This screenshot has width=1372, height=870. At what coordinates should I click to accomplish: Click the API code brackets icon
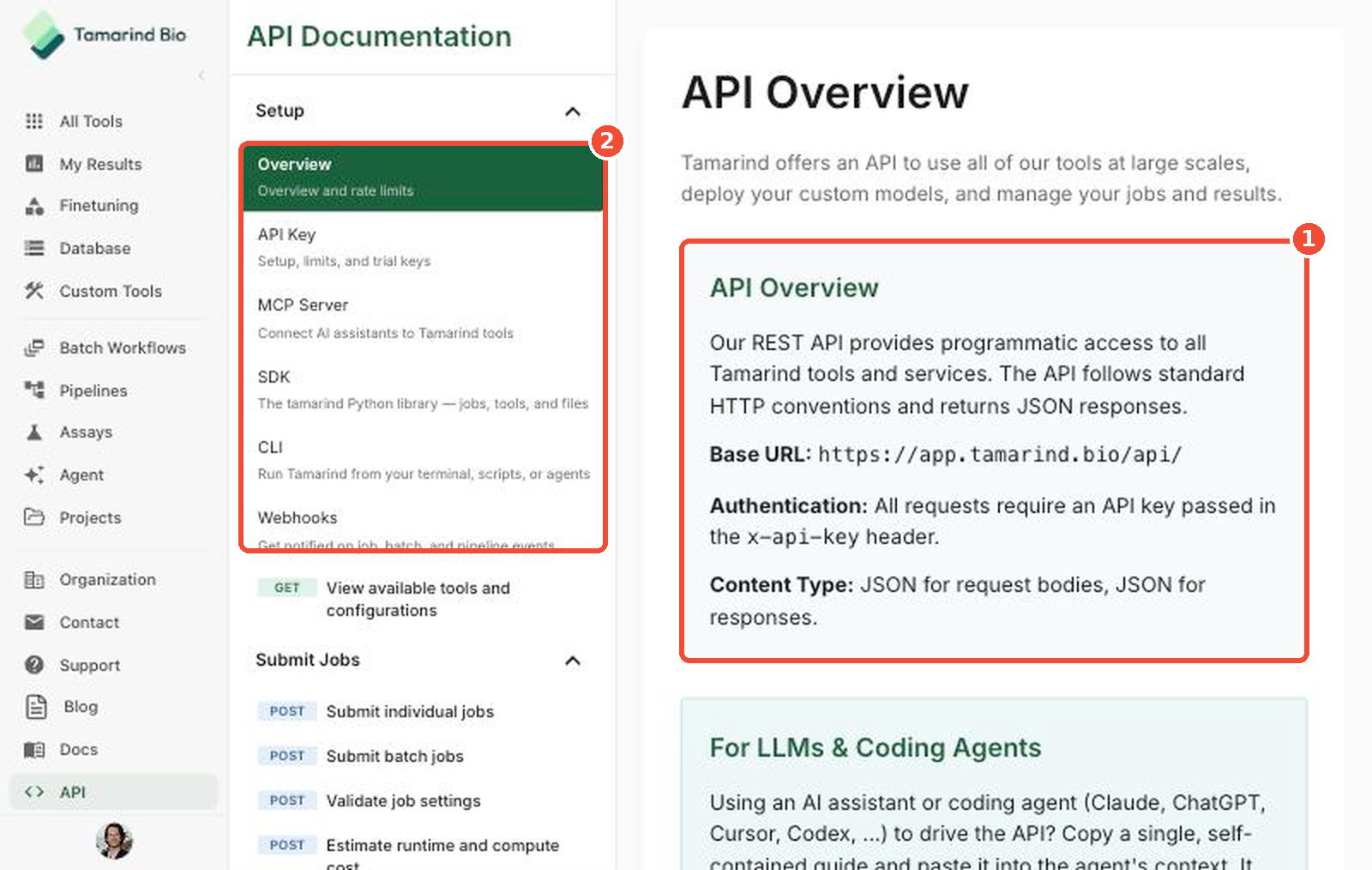34,792
